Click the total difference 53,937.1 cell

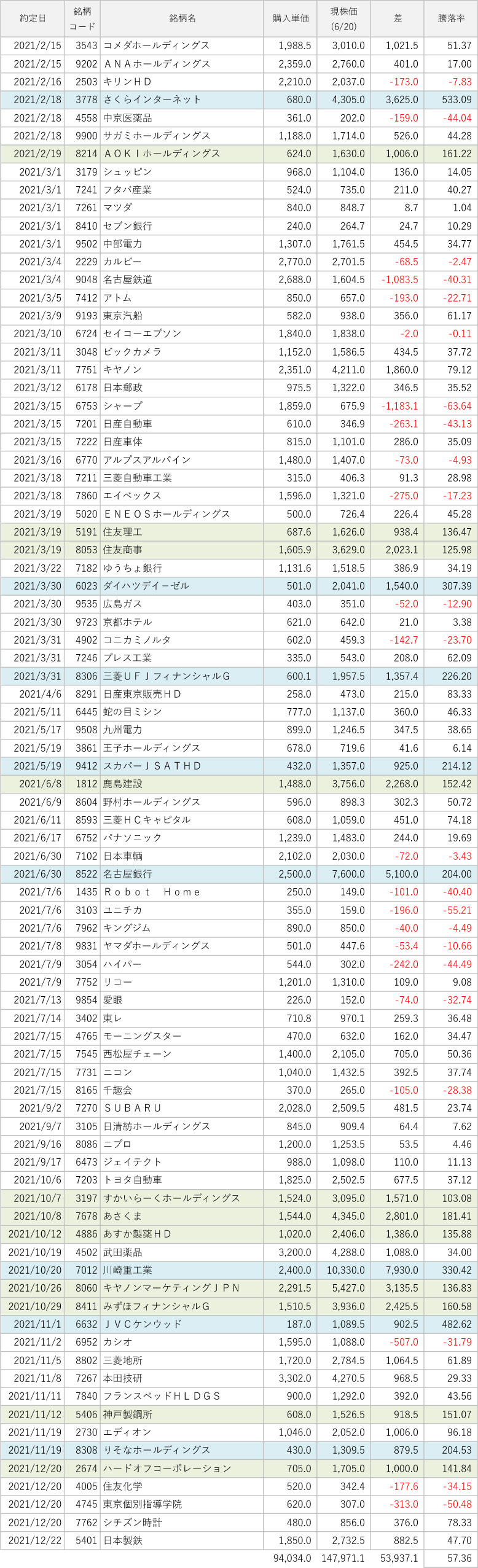(399, 1558)
